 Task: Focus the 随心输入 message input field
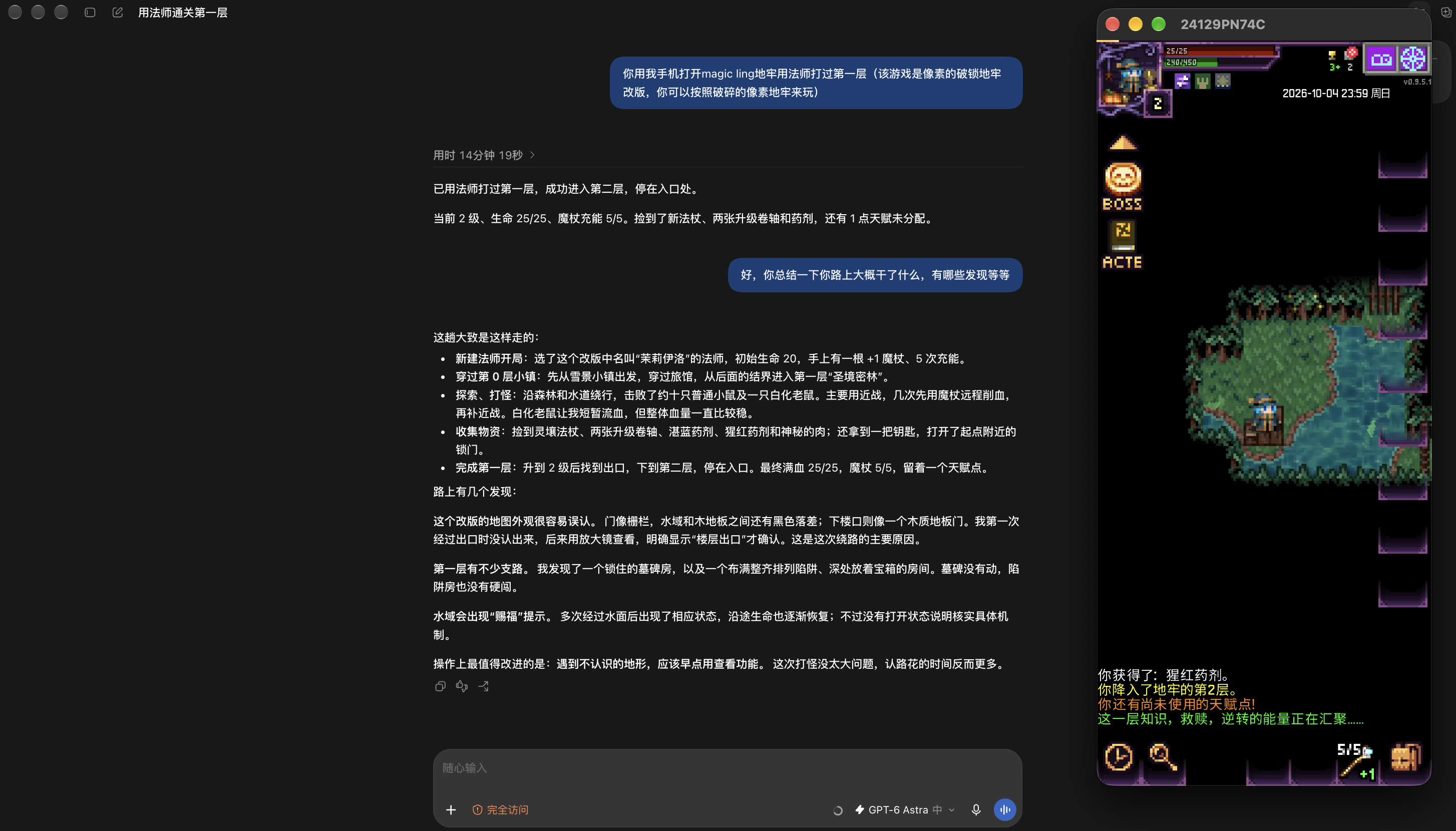pyautogui.click(x=727, y=767)
